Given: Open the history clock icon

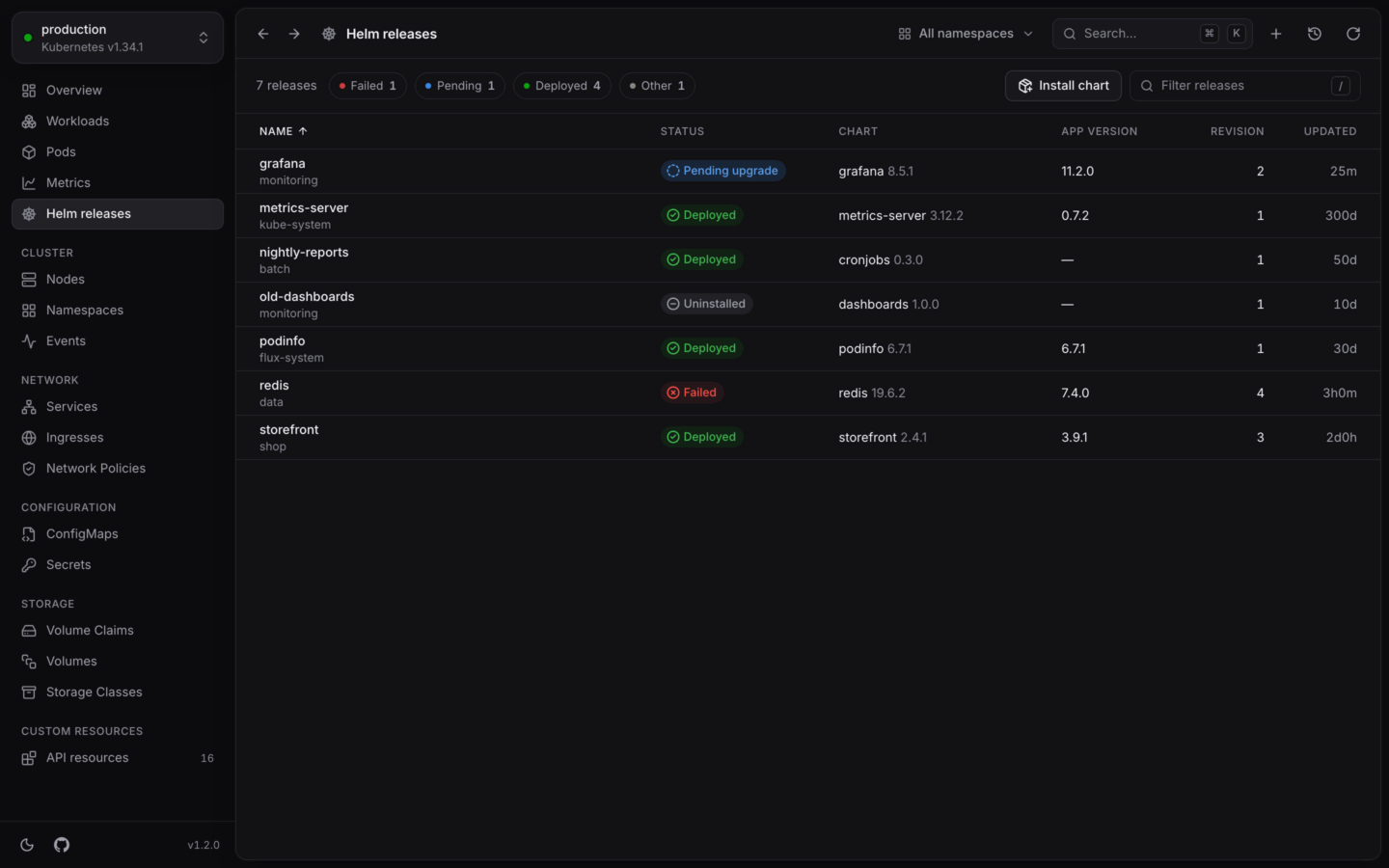Looking at the screenshot, I should coord(1315,34).
